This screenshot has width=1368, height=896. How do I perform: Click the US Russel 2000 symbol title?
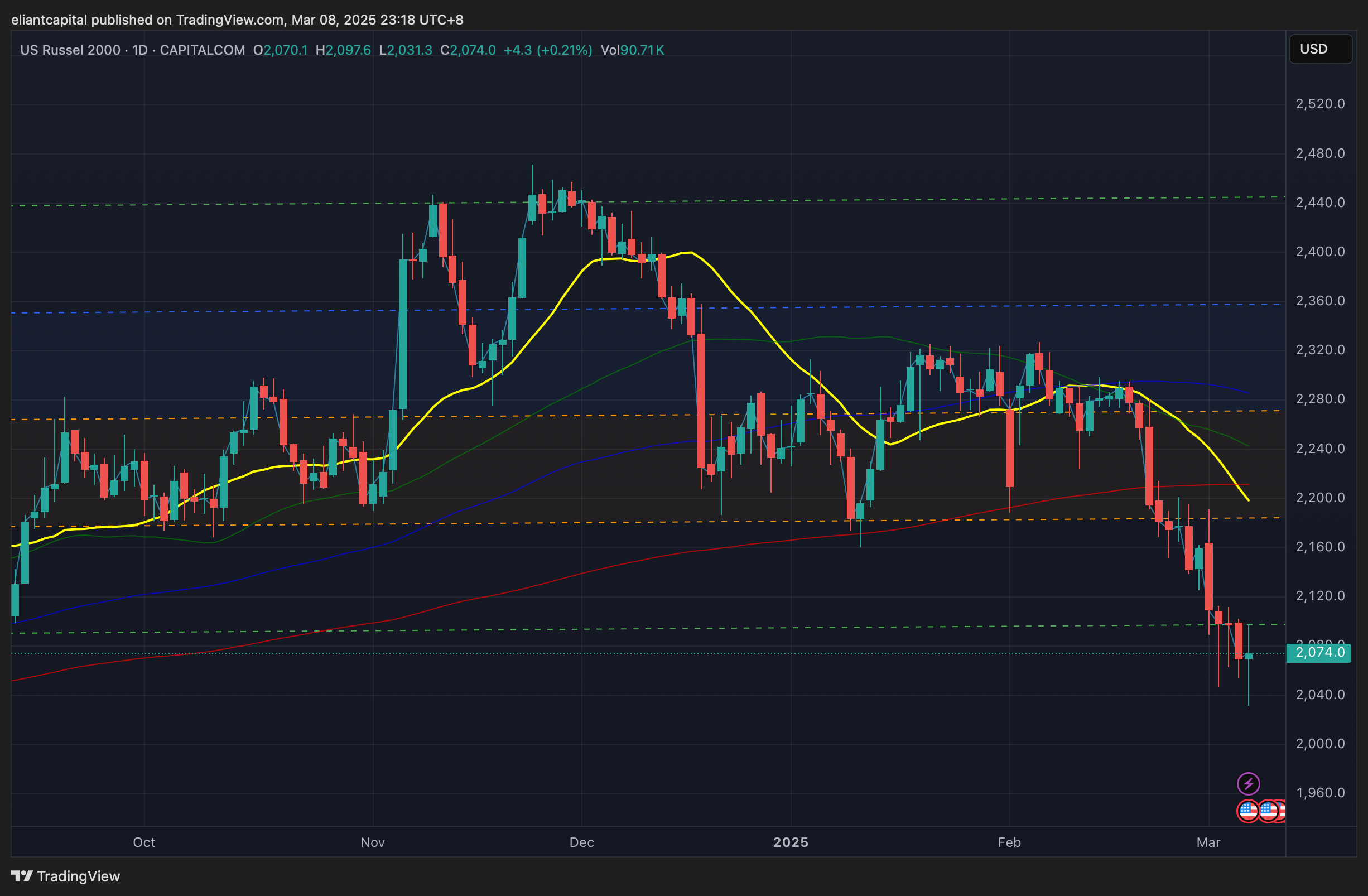click(70, 50)
